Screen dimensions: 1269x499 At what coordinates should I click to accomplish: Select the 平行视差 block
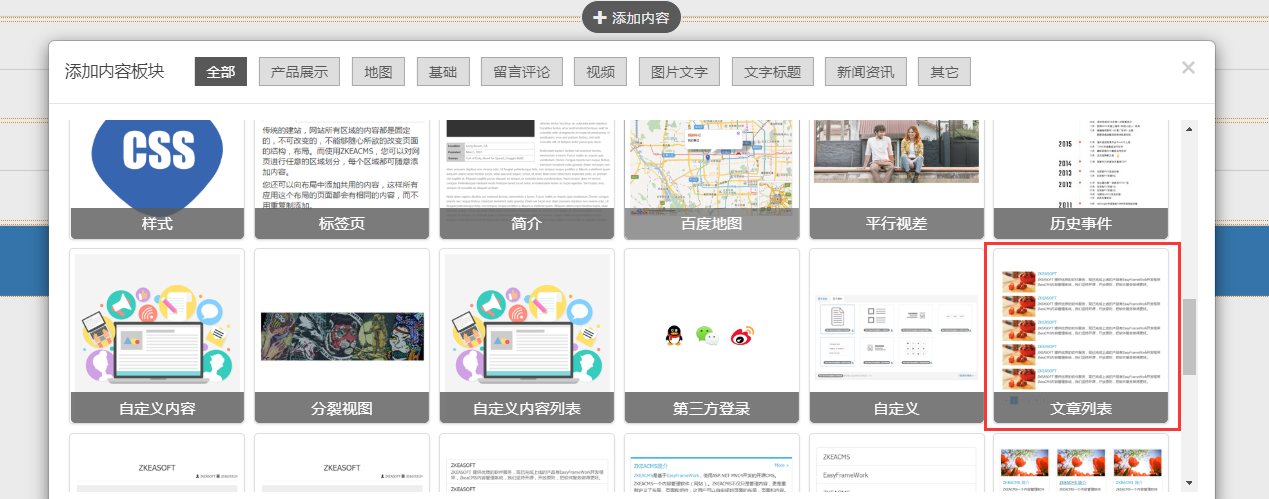point(896,178)
